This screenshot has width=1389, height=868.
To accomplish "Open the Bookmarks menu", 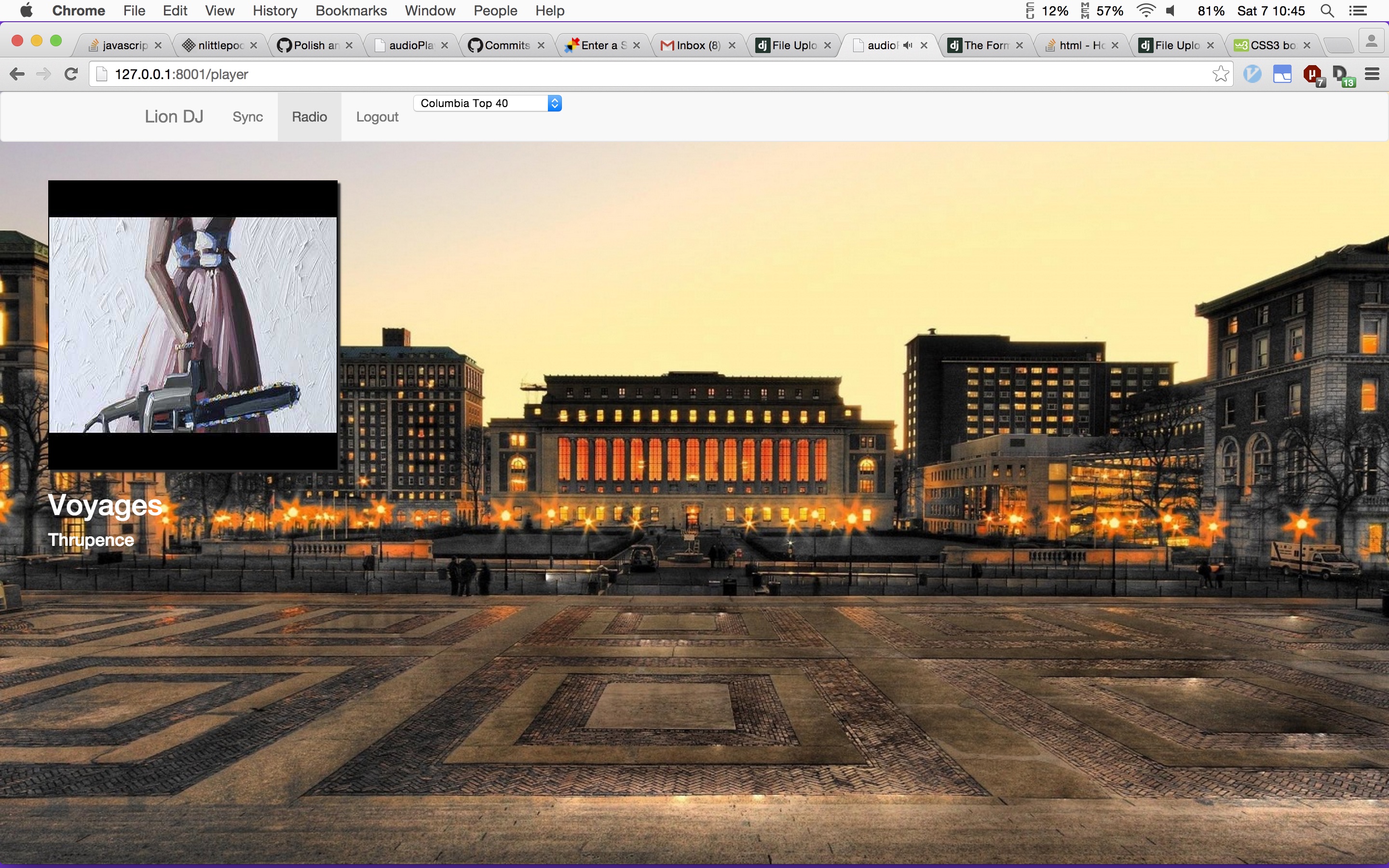I will [351, 11].
